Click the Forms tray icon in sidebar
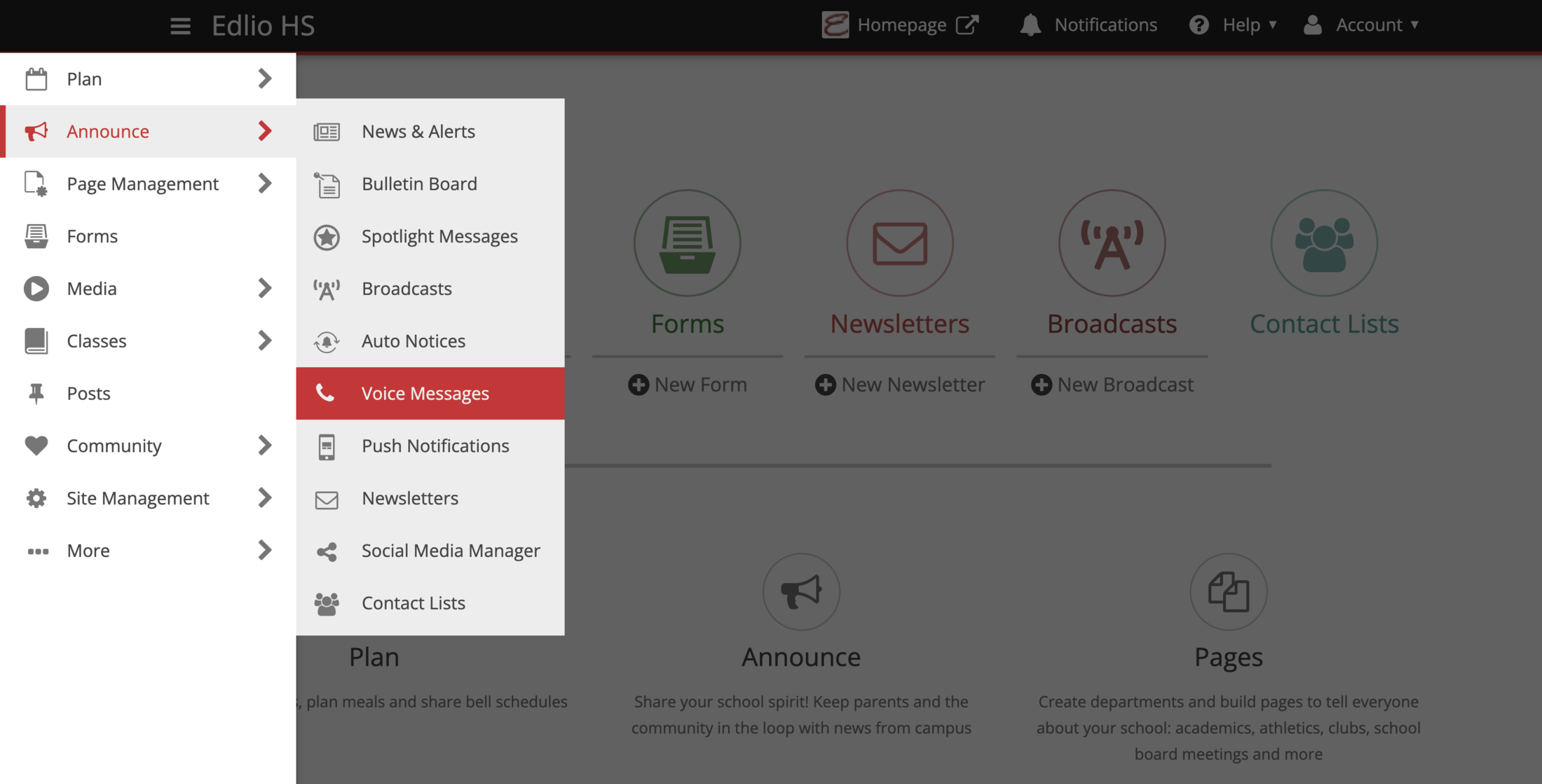 click(x=36, y=236)
